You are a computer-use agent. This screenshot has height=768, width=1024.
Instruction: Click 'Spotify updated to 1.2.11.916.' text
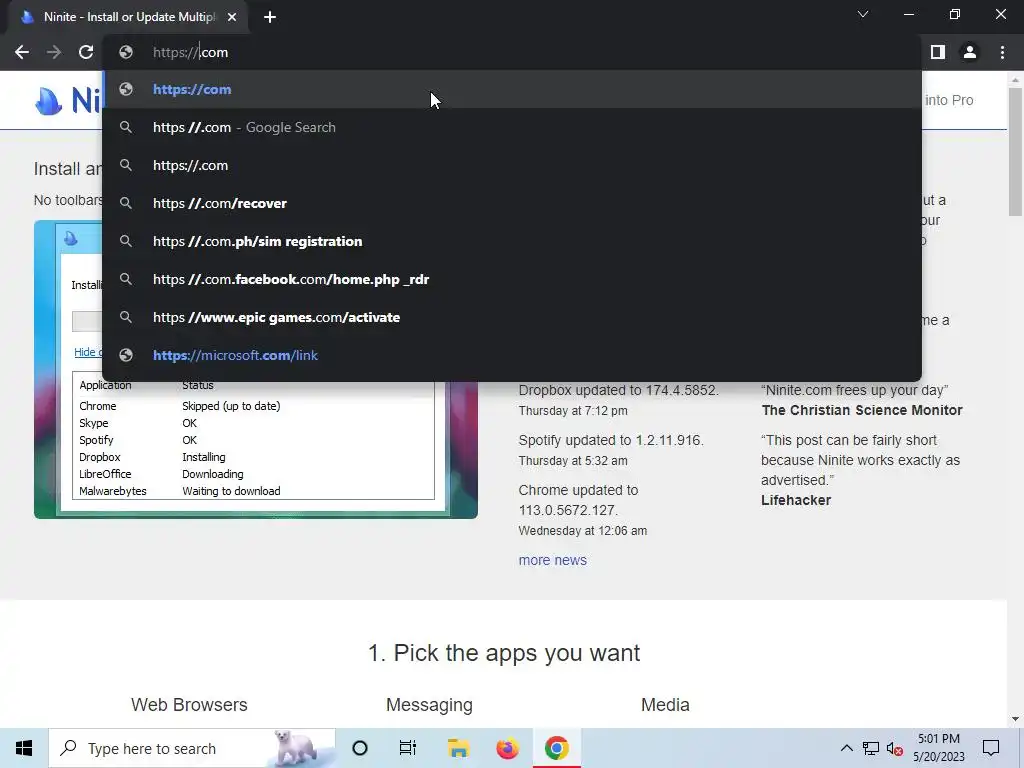[x=611, y=440]
